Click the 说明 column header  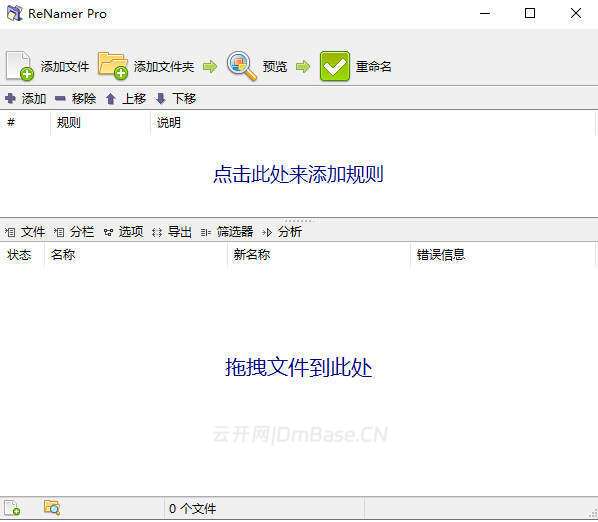(x=373, y=122)
